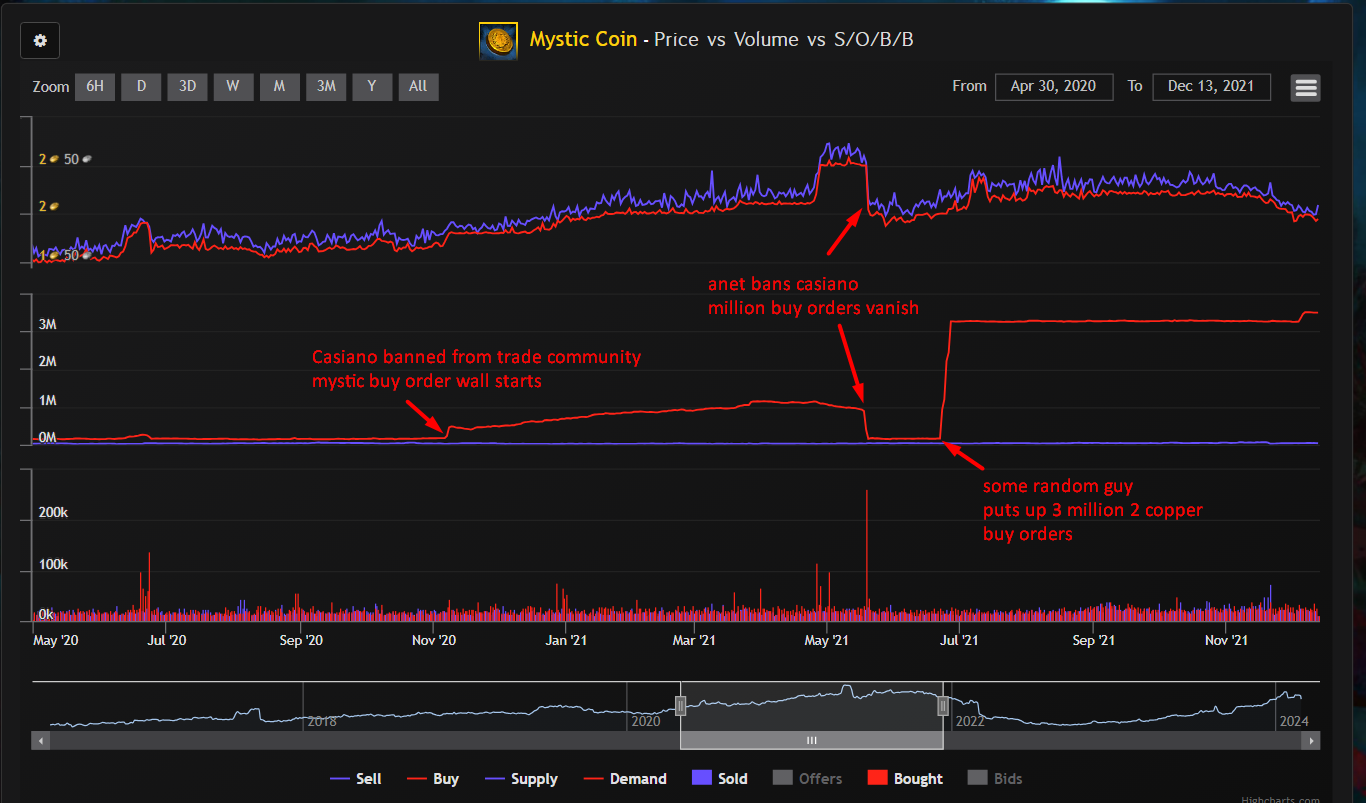Toggle the Bought series in legend
Viewport: 1366px width, 803px height.
click(x=904, y=779)
